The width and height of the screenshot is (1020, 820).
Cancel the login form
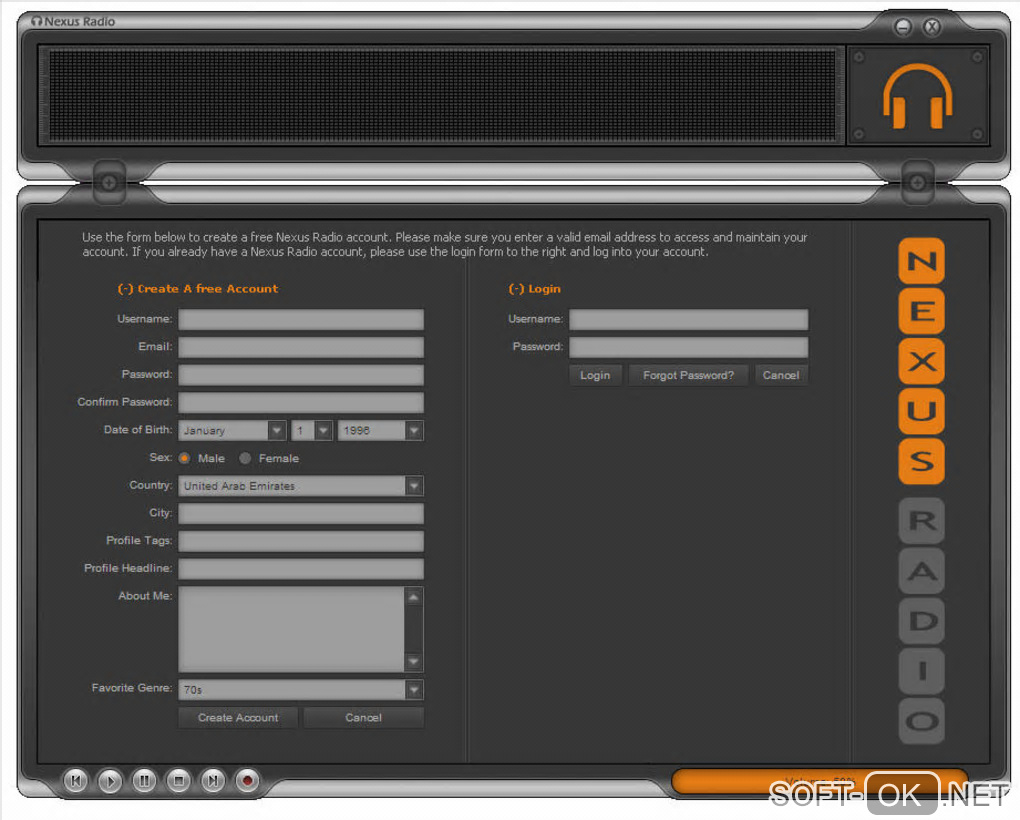781,375
